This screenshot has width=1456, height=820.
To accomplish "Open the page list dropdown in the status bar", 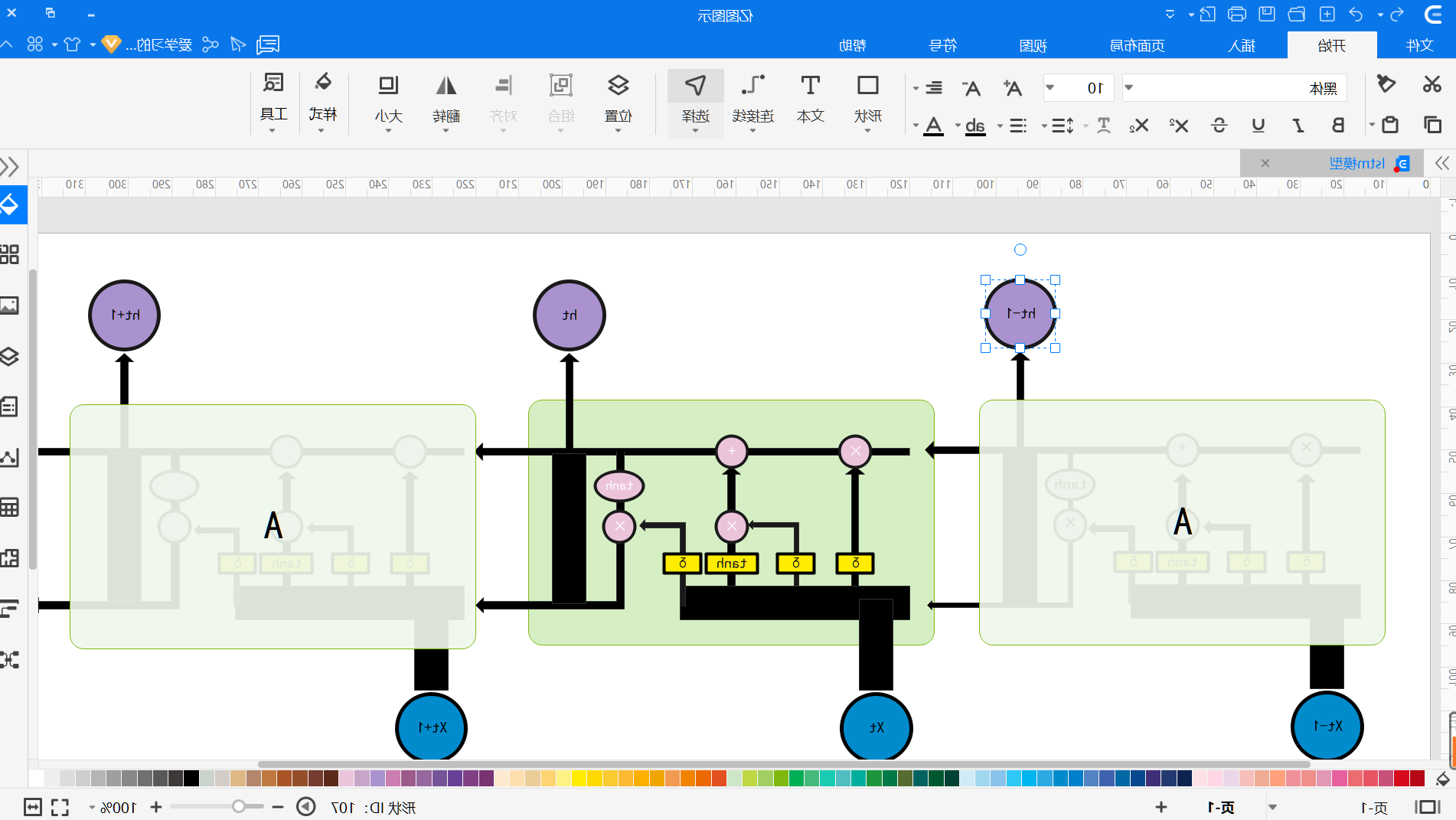I will tap(1272, 807).
